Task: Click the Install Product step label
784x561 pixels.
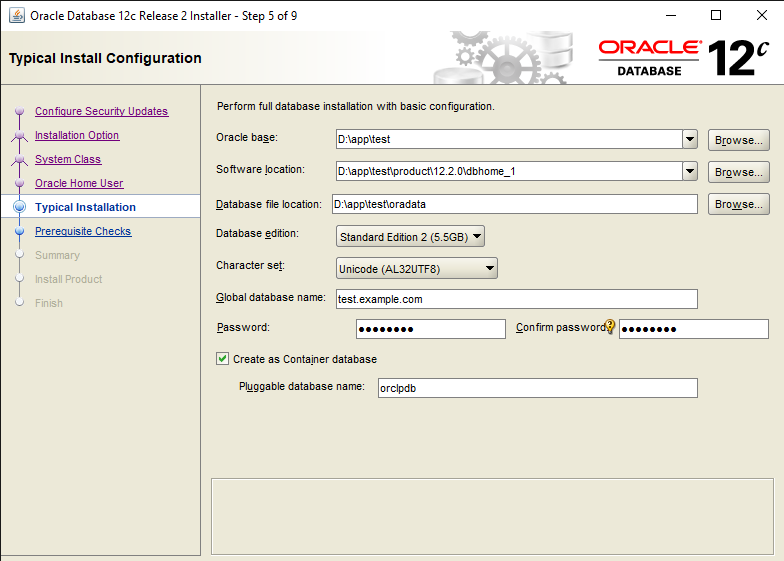Action: pyautogui.click(x=68, y=279)
